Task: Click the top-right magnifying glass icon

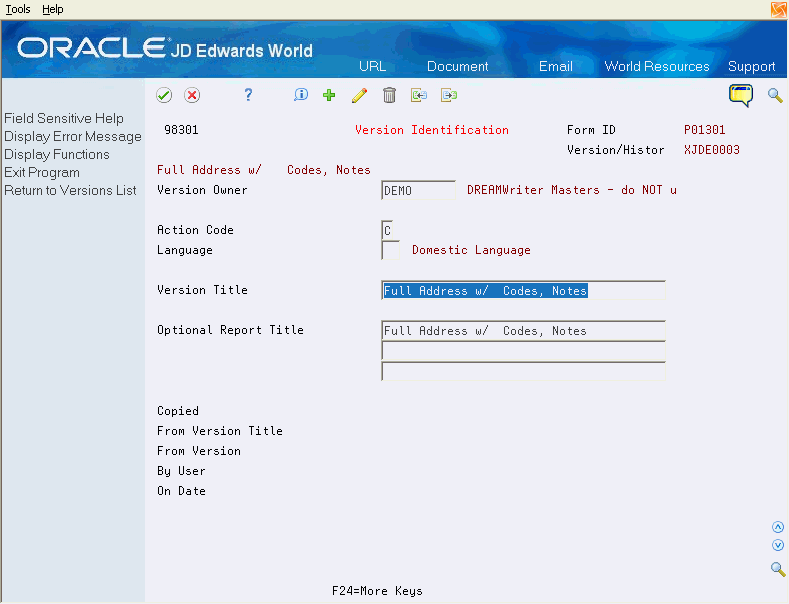Action: [775, 95]
